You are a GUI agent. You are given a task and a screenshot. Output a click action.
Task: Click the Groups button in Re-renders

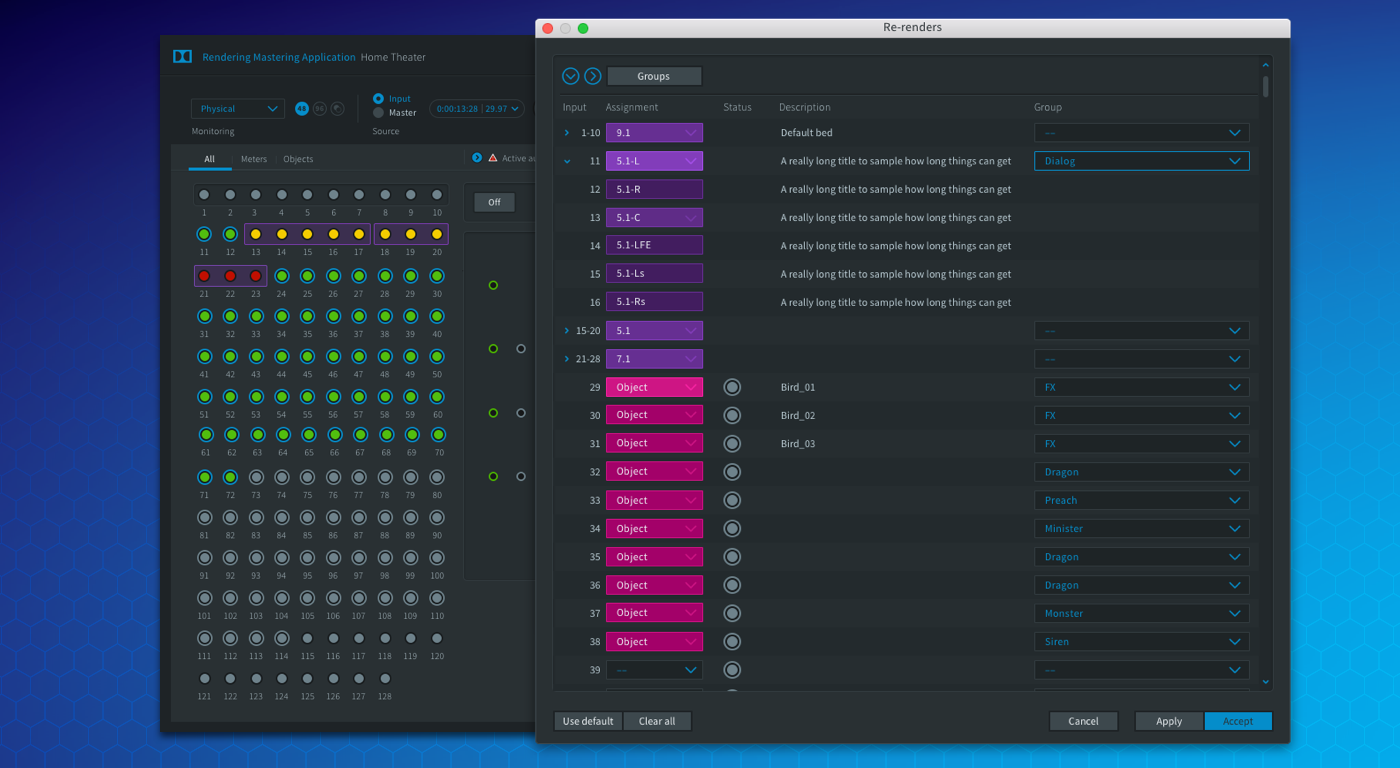654,76
